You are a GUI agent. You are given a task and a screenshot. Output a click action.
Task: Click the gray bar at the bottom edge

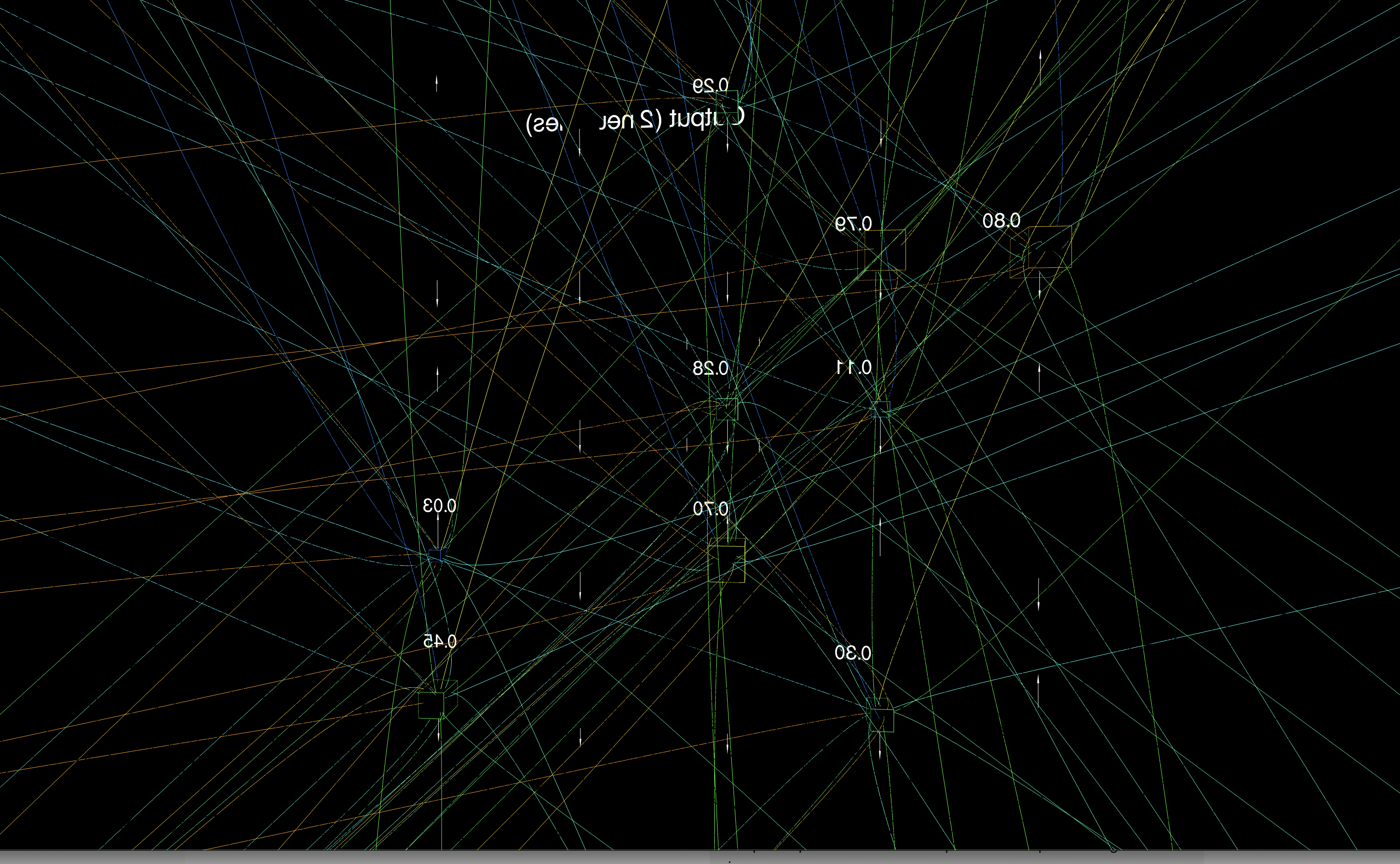click(x=700, y=857)
